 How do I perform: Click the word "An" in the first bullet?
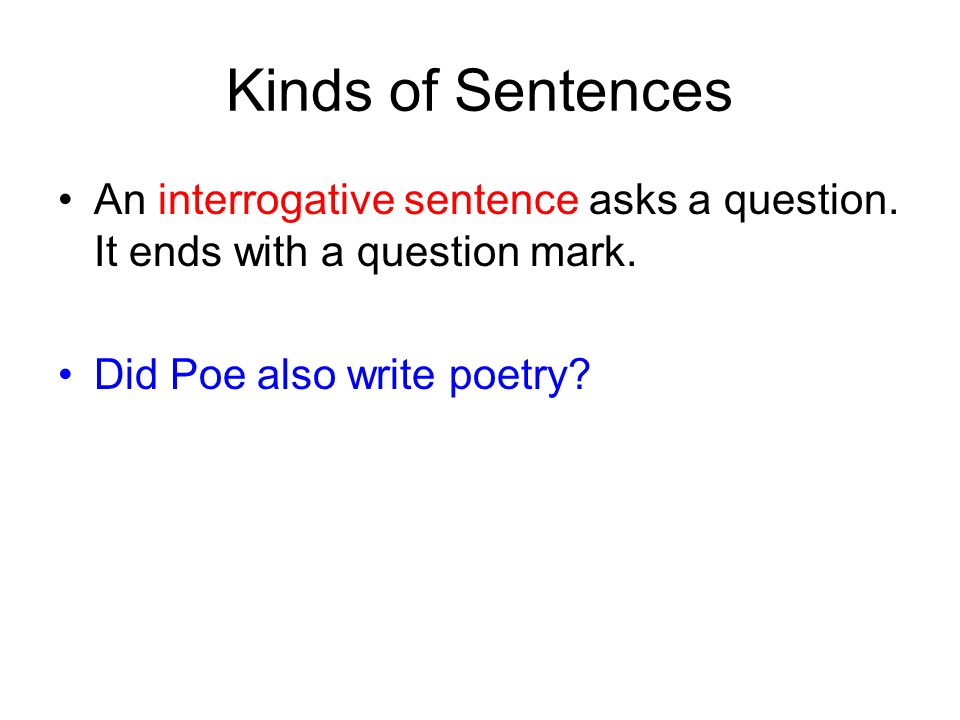pyautogui.click(x=120, y=200)
